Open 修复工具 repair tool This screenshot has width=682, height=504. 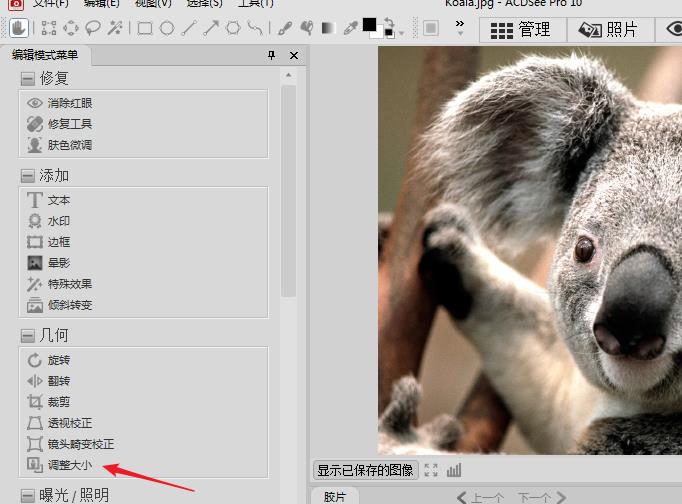click(60, 124)
